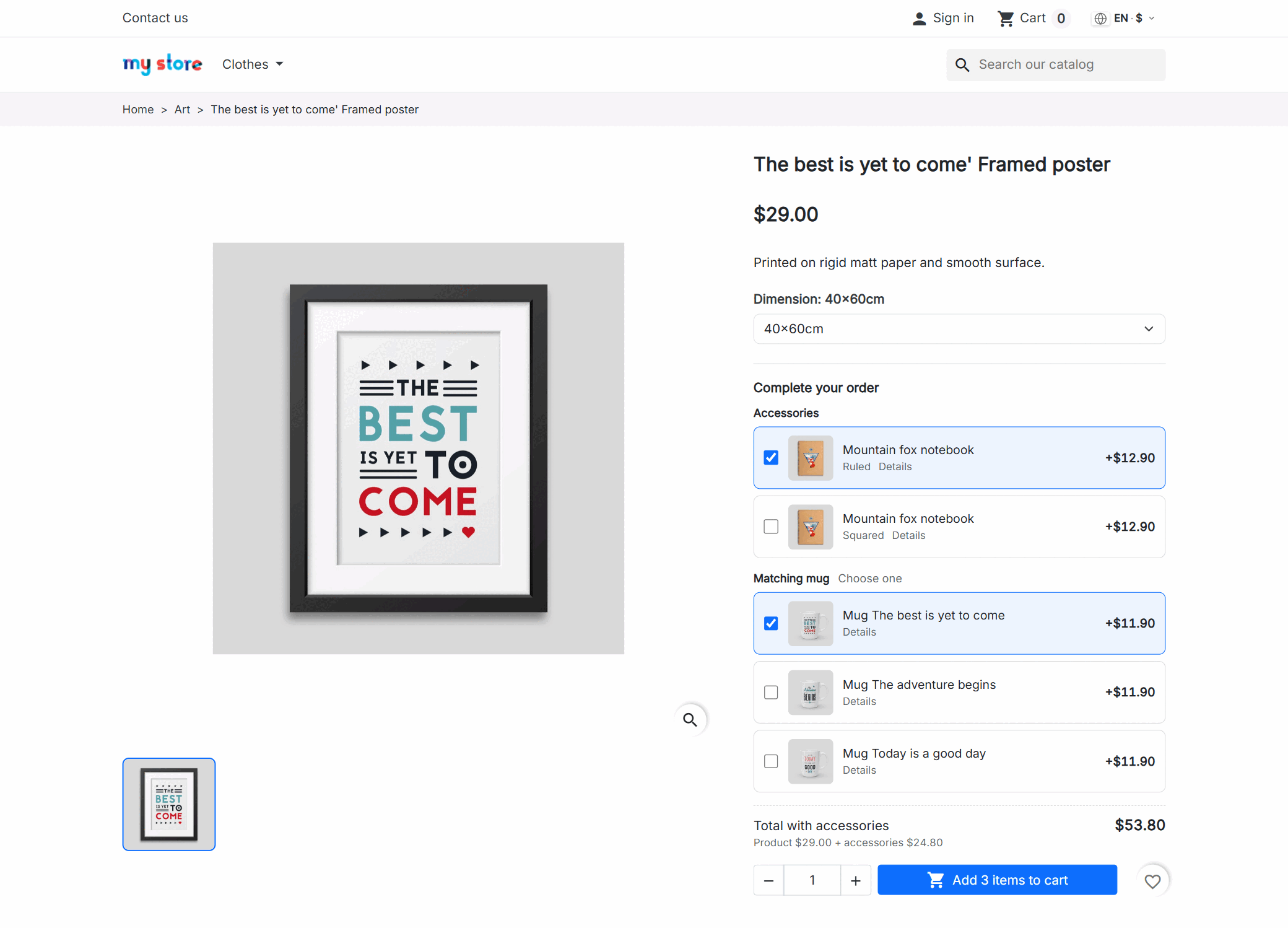Click the $53.80 total price

pos(1140,825)
